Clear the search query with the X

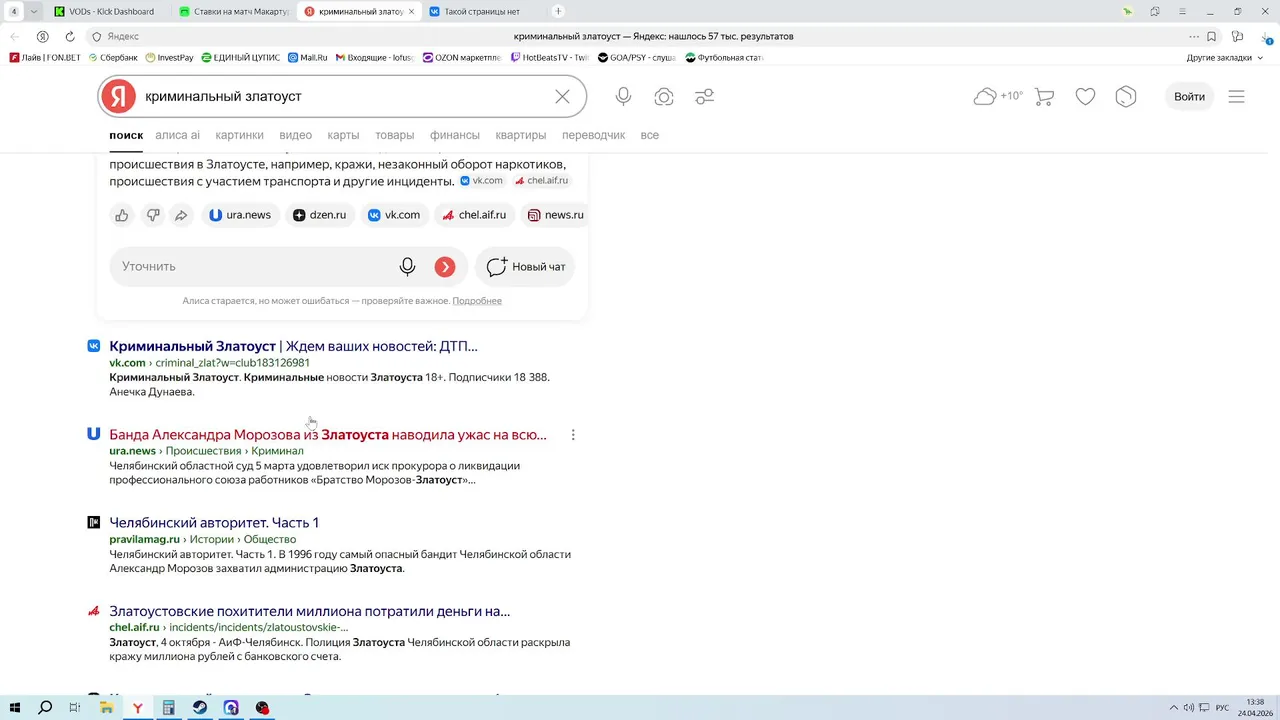563,97
